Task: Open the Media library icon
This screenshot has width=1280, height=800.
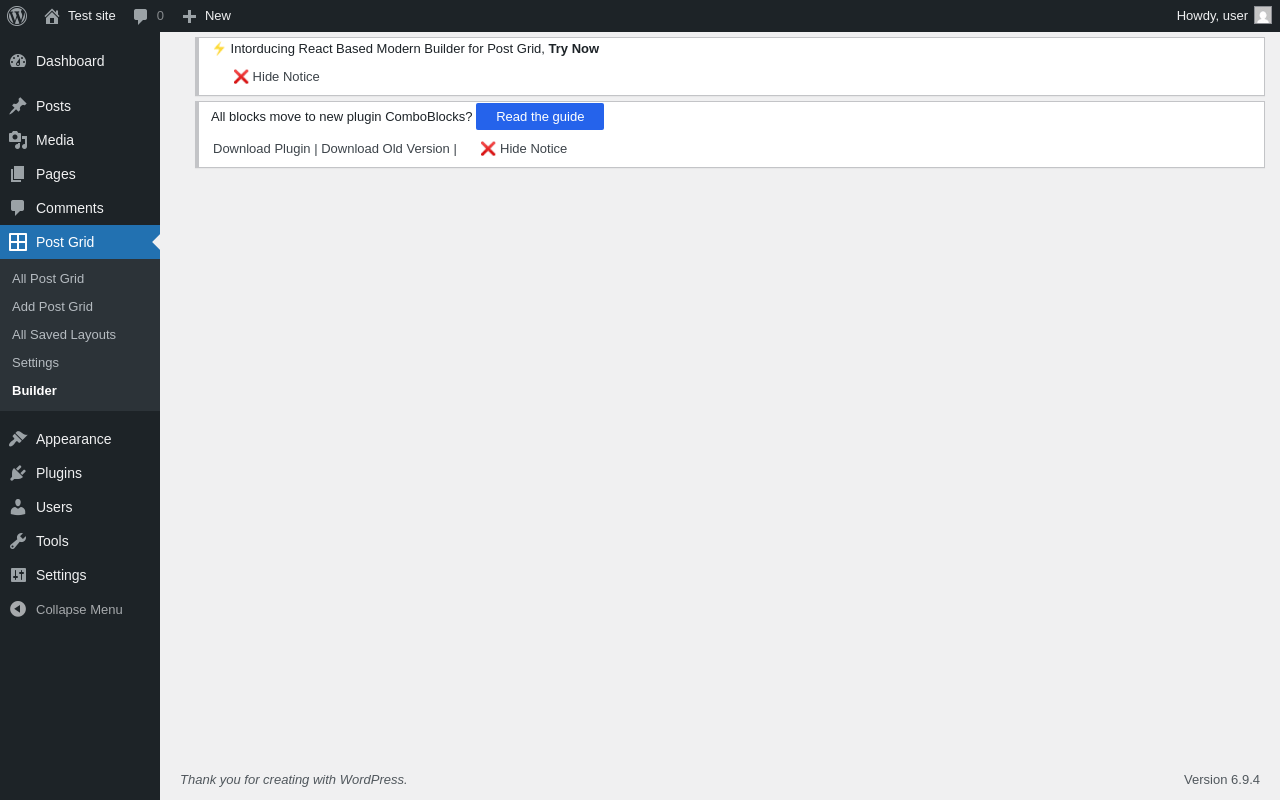Action: click(x=18, y=140)
